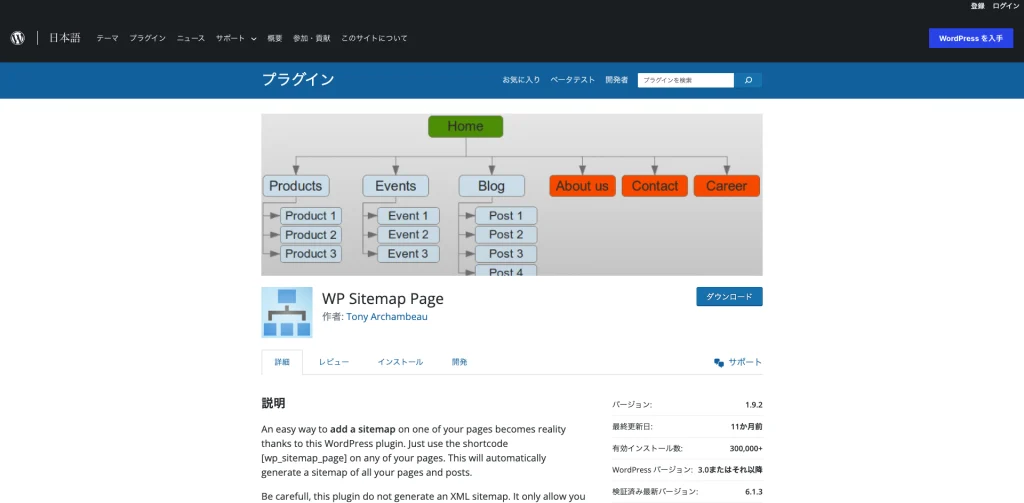Click 3.0またはそれ以降 version text
The height and width of the screenshot is (503, 1024).
(x=730, y=470)
